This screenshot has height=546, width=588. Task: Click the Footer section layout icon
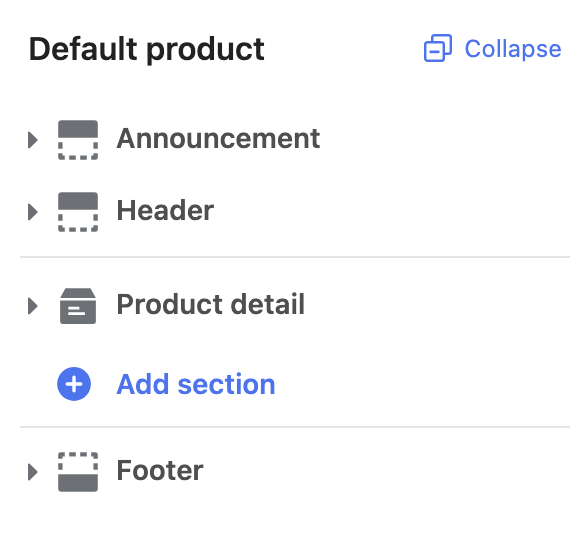[x=78, y=472]
